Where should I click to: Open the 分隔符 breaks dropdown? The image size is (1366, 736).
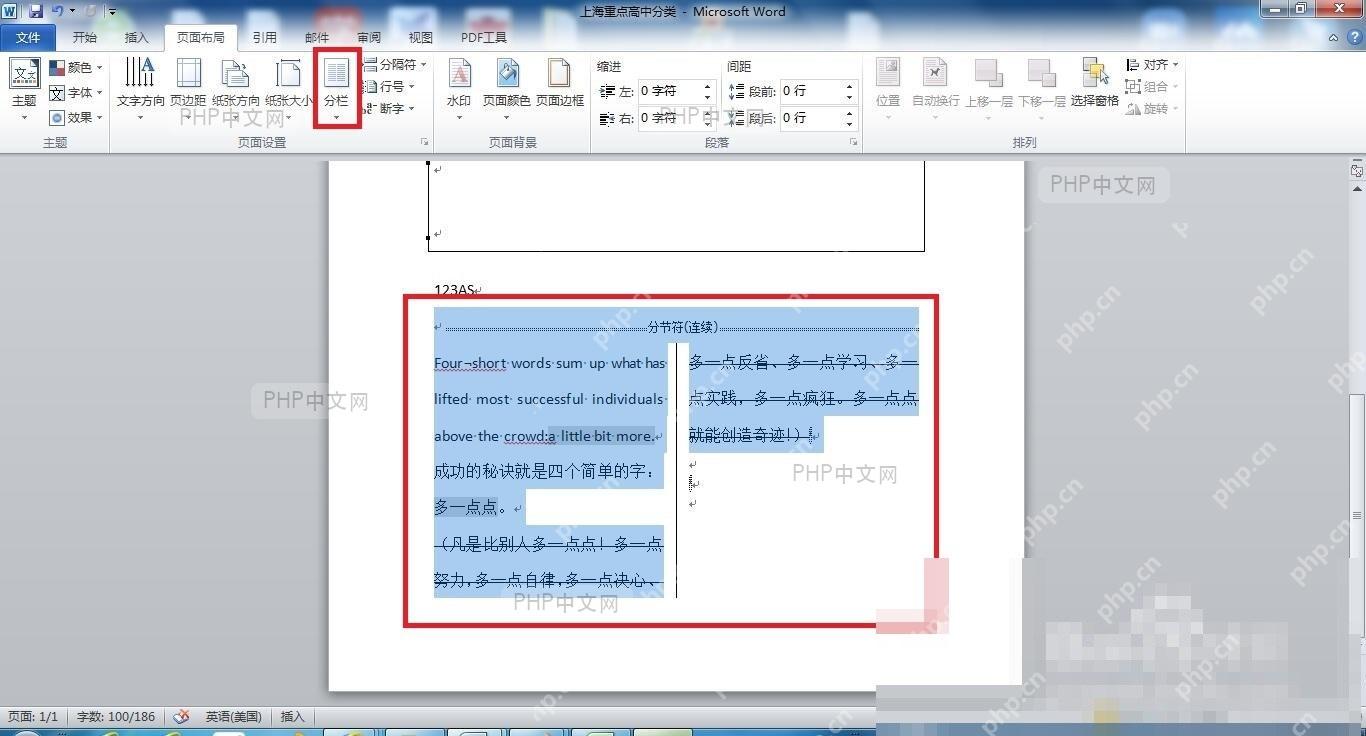click(x=395, y=64)
